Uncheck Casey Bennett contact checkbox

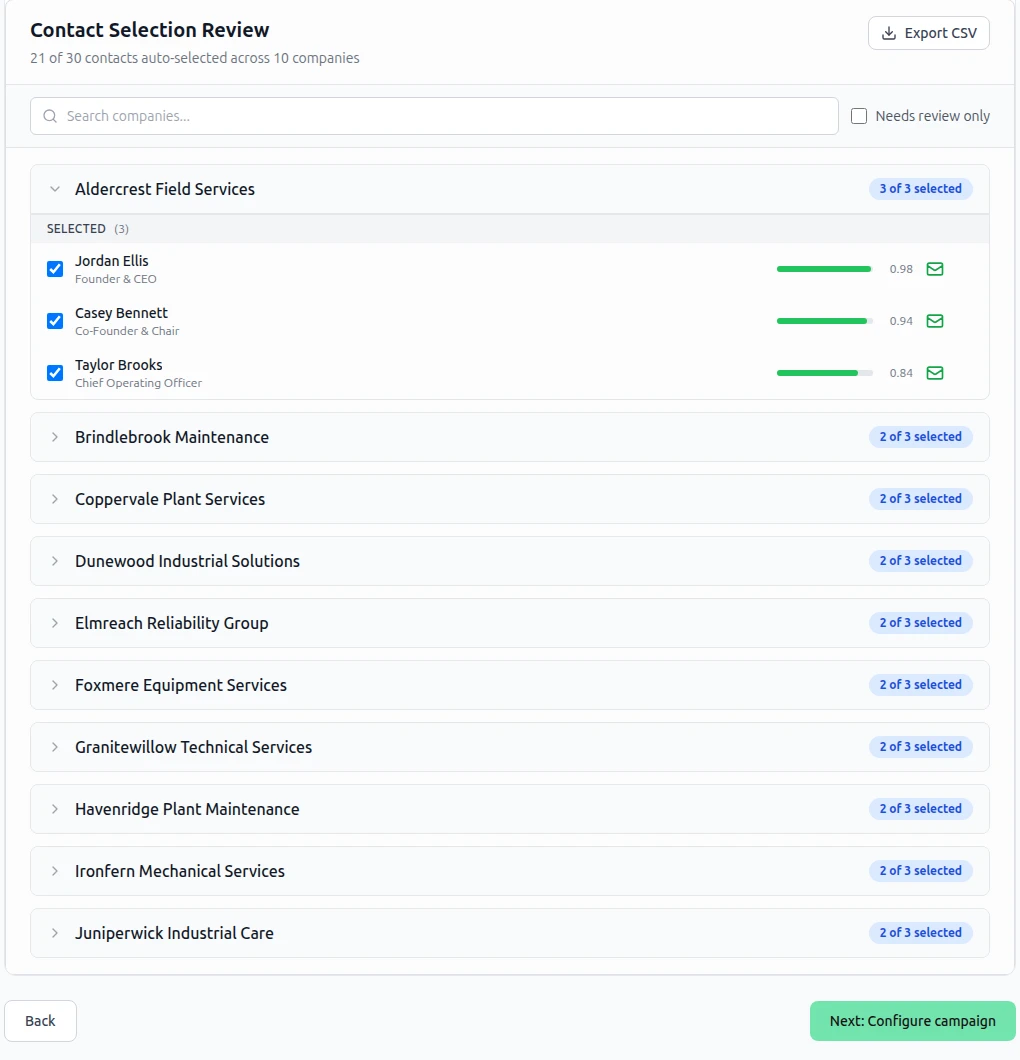[55, 321]
